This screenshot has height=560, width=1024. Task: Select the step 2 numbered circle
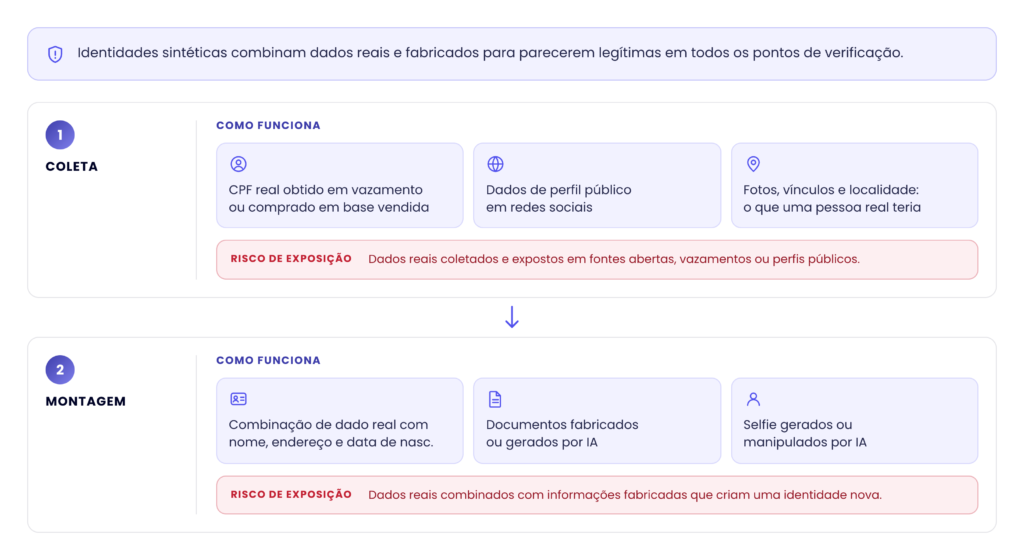(x=60, y=370)
